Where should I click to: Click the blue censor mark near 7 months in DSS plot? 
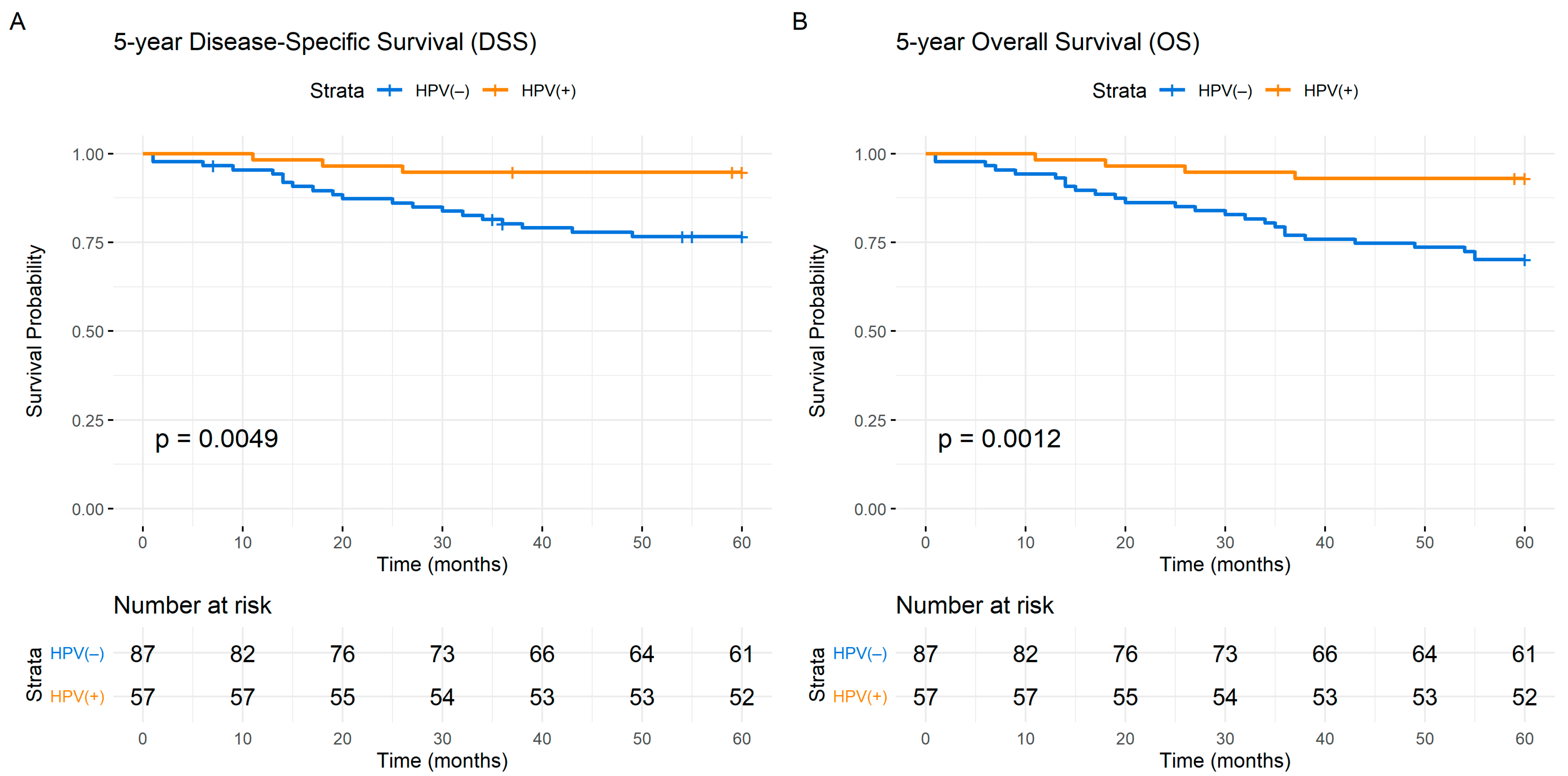click(212, 166)
